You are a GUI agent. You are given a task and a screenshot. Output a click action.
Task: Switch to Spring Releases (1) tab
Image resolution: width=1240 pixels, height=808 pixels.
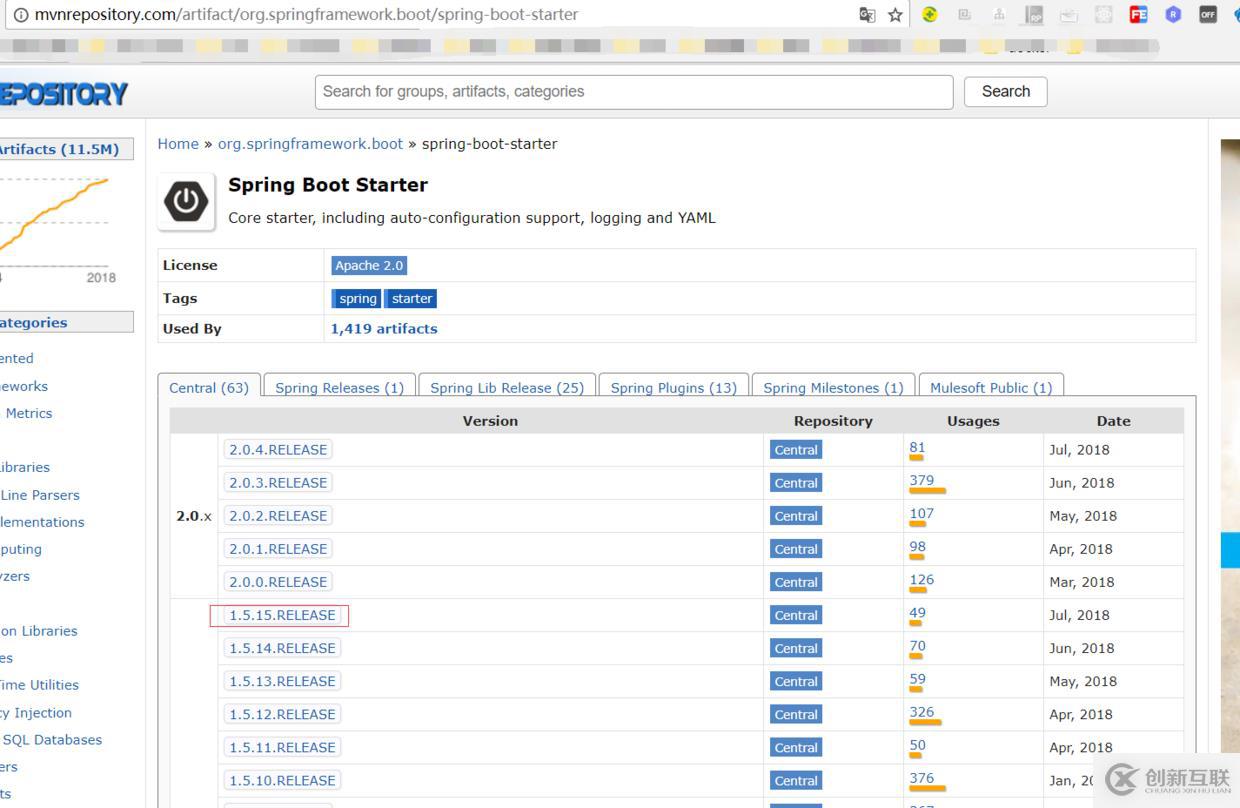pyautogui.click(x=339, y=387)
